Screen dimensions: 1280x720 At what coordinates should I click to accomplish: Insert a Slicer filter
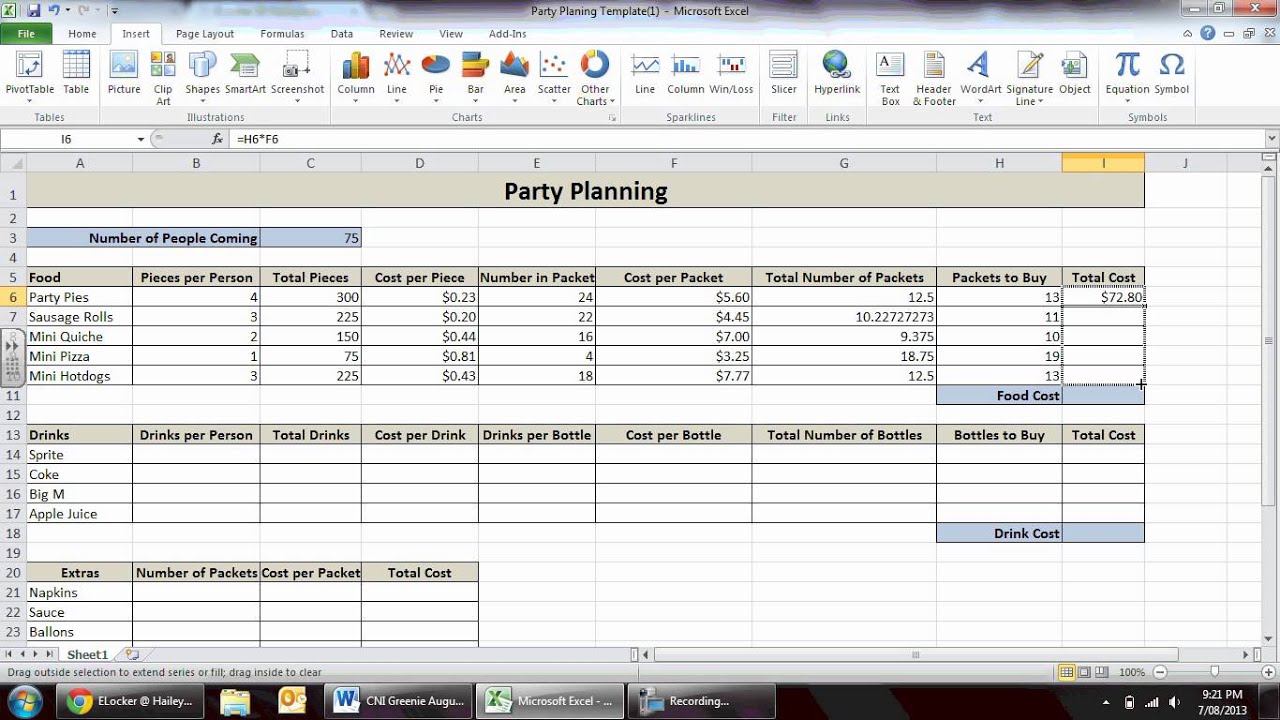tap(784, 74)
